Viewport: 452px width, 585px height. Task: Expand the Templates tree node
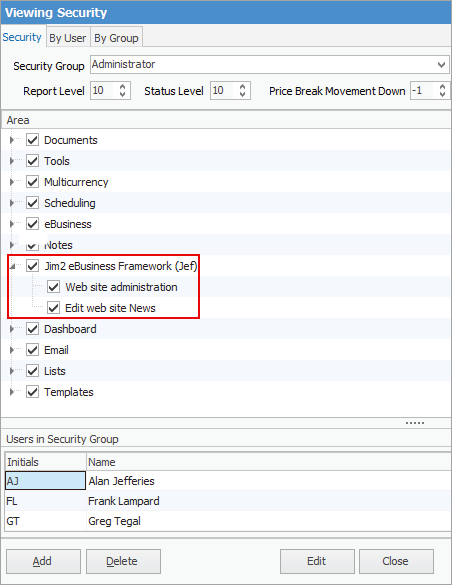(x=12, y=392)
